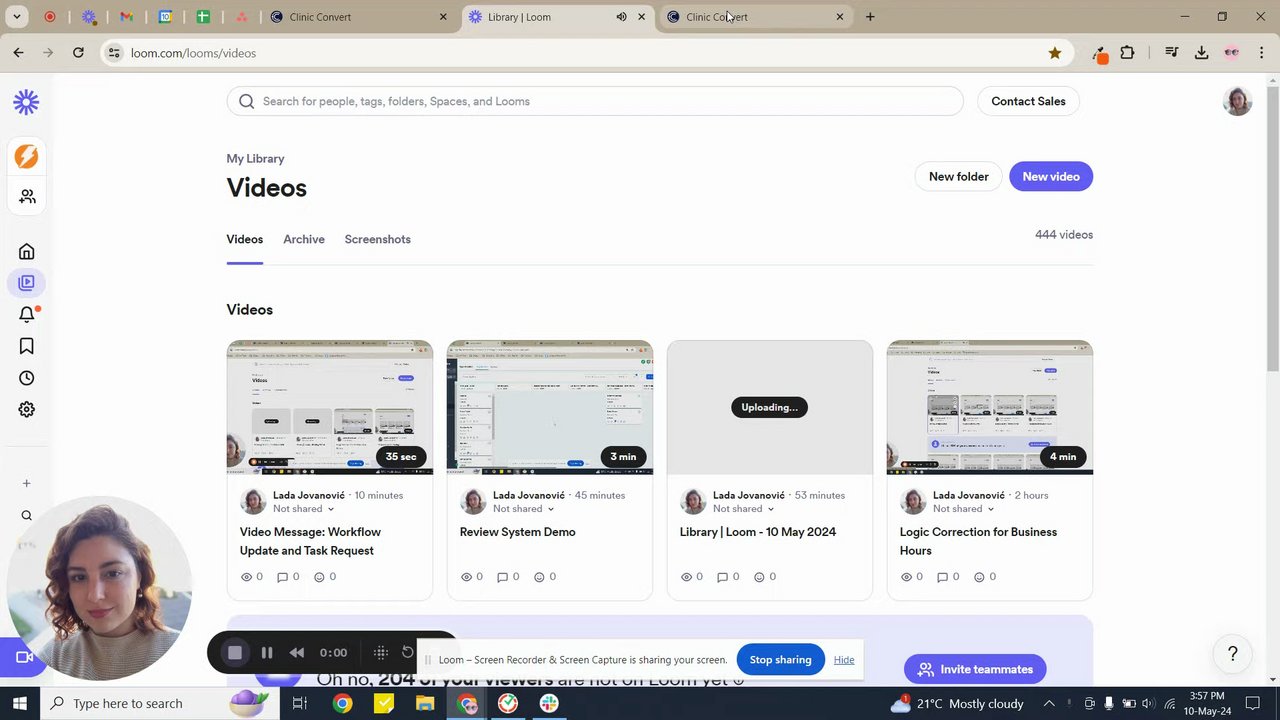Image resolution: width=1280 pixels, height=720 pixels.
Task: Click the New folder button
Action: click(958, 177)
